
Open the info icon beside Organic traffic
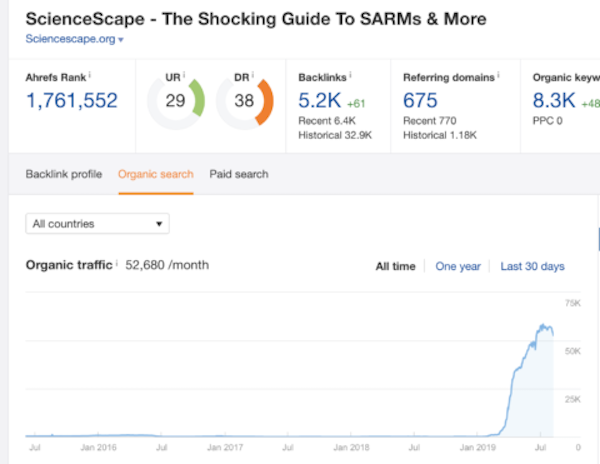click(x=117, y=263)
